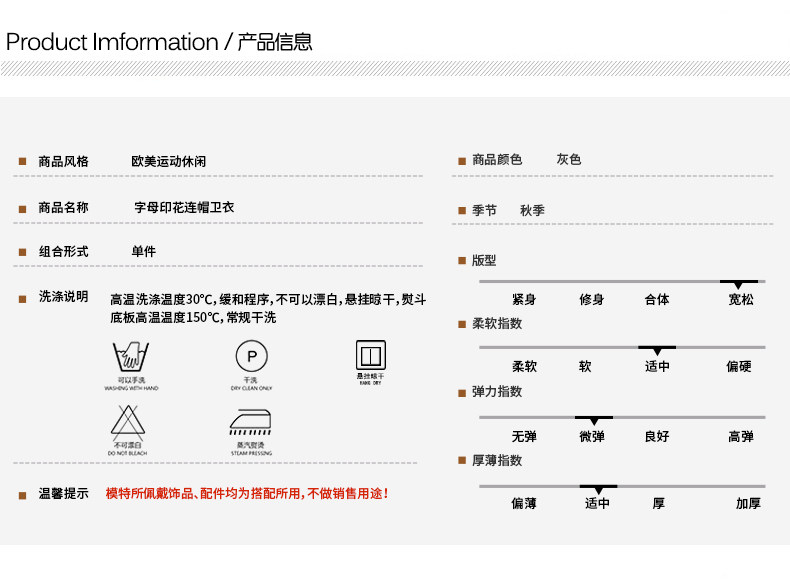This screenshot has height=584, width=790.
Task: Click the 版型 slider marker at 宽松
Action: 738,284
